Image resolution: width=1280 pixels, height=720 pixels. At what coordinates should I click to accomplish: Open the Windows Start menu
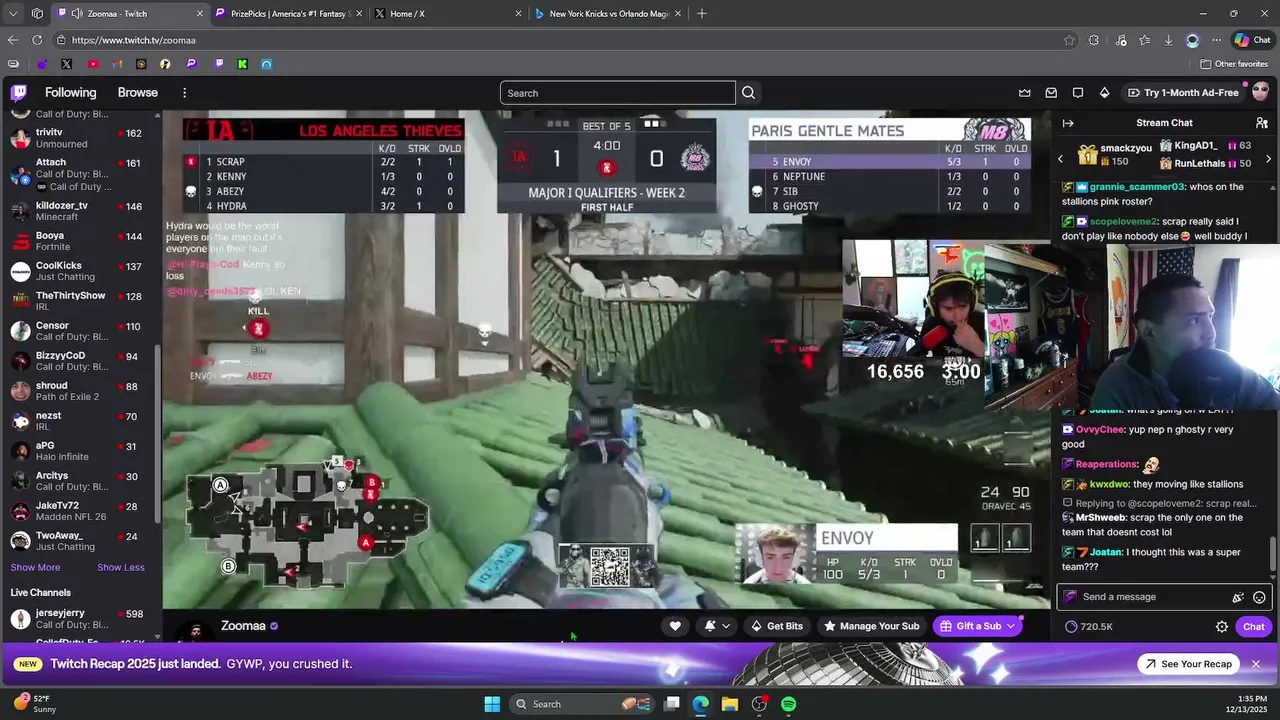492,704
